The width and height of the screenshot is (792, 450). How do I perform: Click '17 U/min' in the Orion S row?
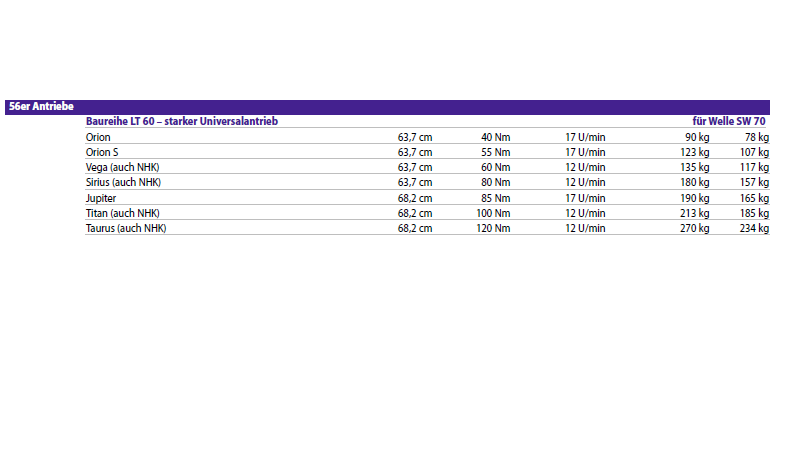click(x=585, y=153)
